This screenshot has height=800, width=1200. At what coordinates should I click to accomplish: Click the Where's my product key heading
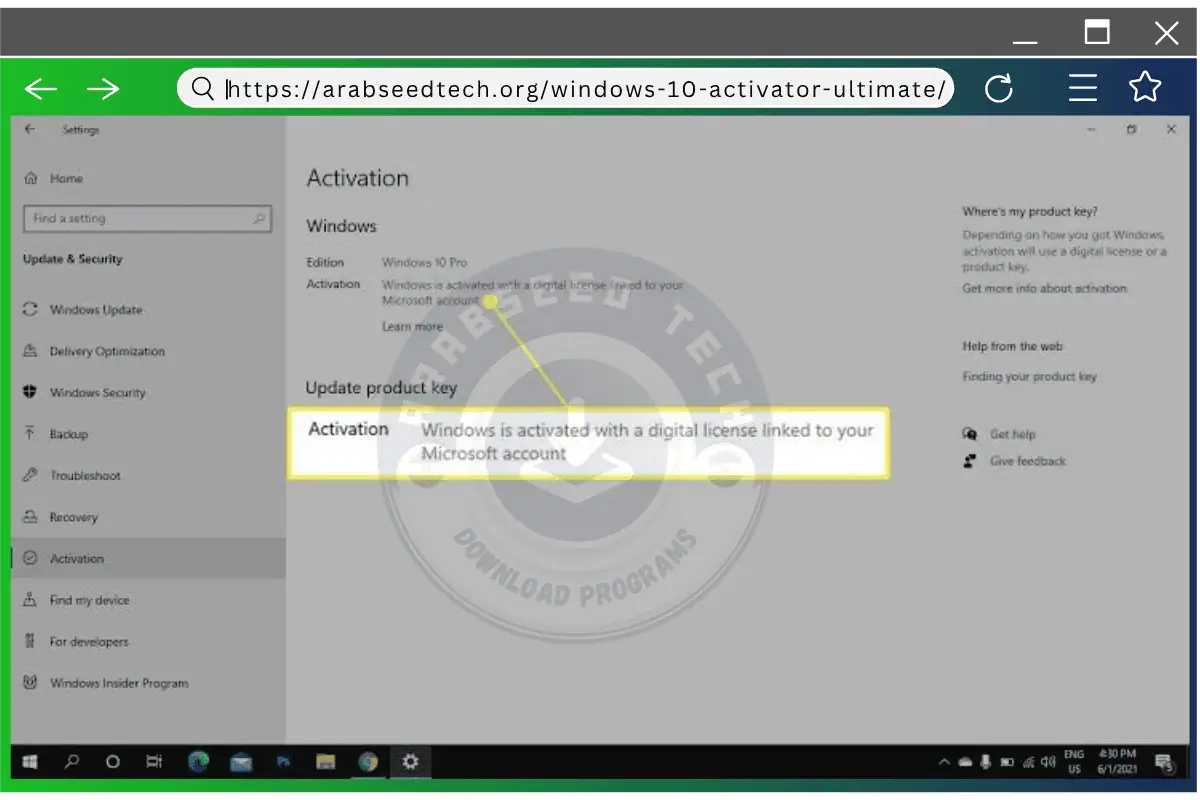click(x=1030, y=212)
